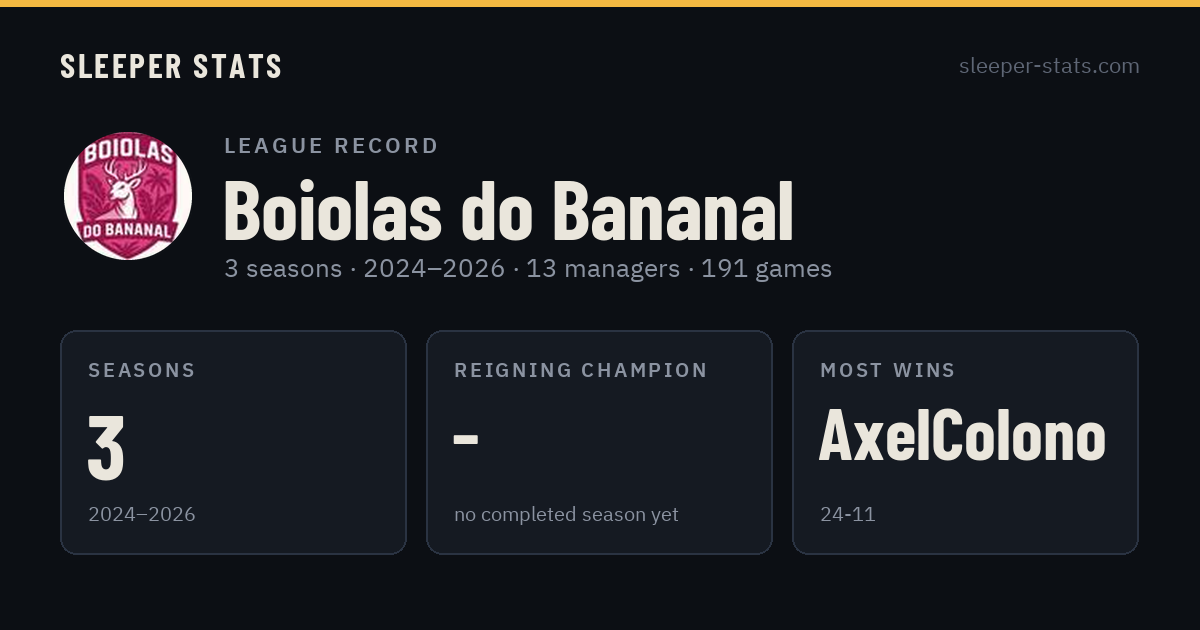This screenshot has width=1200, height=630.
Task: Click the AxelColono manager name
Action: pos(962,438)
